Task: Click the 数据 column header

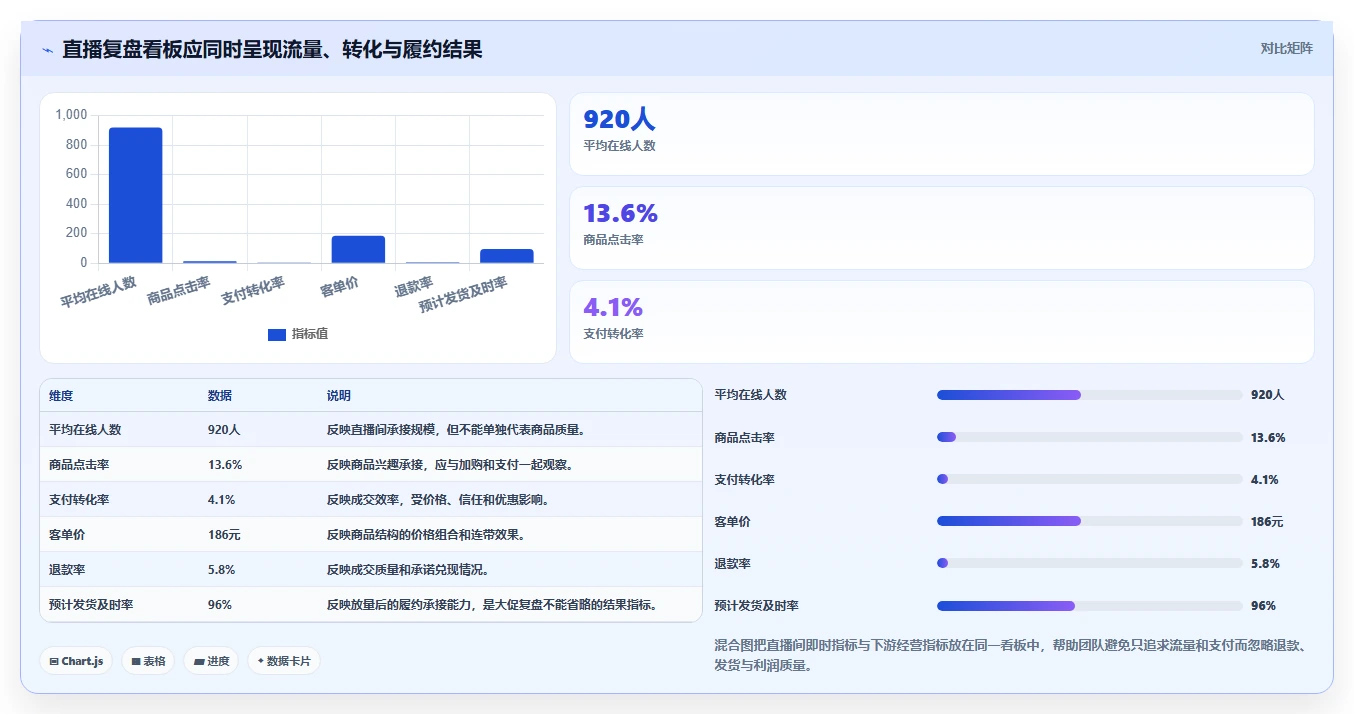Action: pos(220,396)
